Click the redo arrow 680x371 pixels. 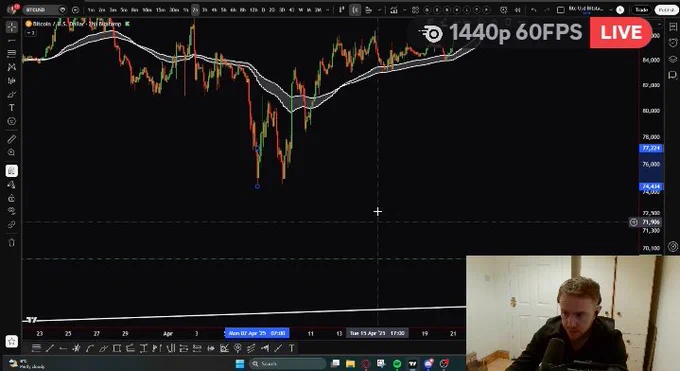click(546, 10)
